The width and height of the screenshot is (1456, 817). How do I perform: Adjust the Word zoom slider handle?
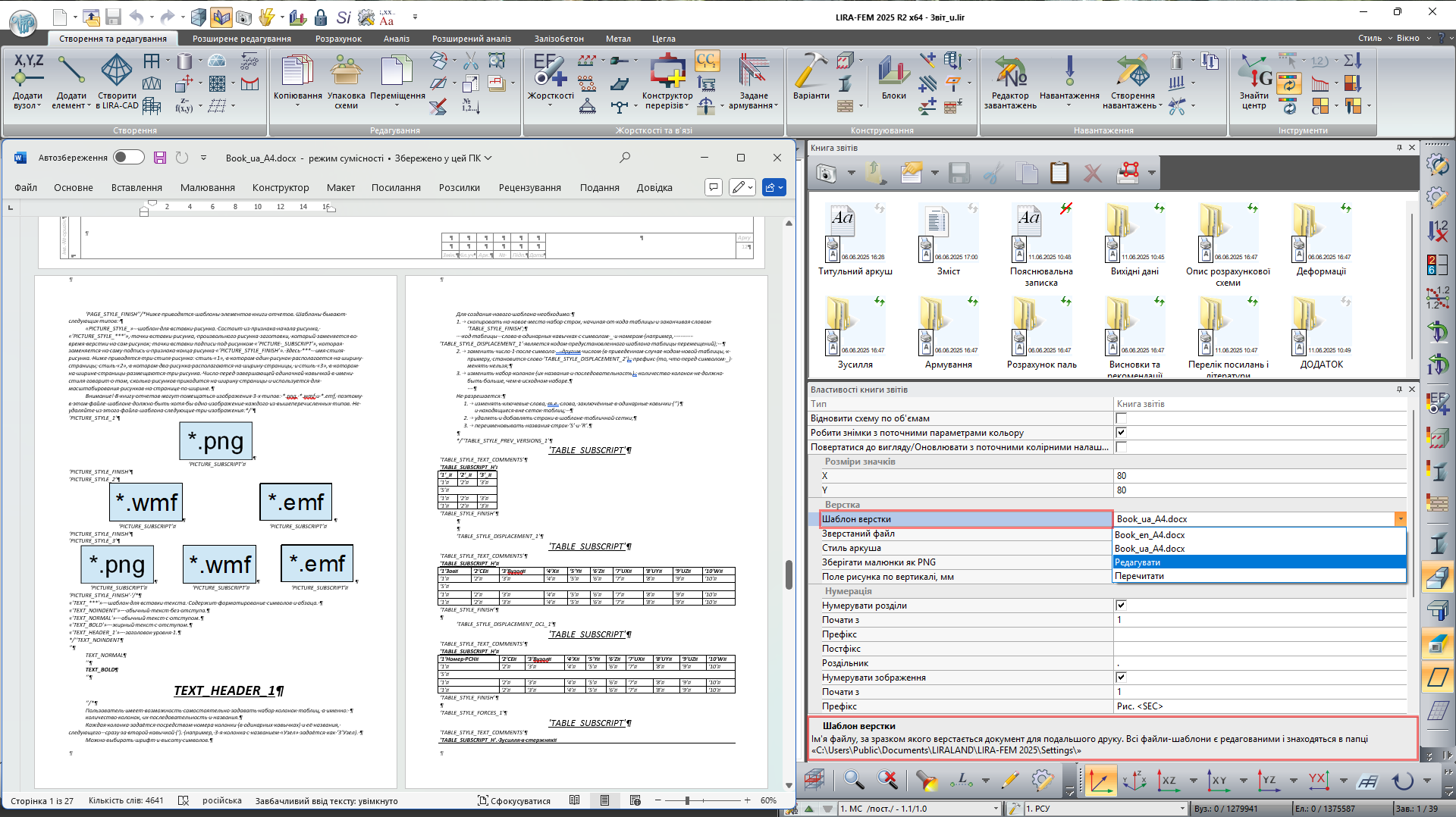687,801
